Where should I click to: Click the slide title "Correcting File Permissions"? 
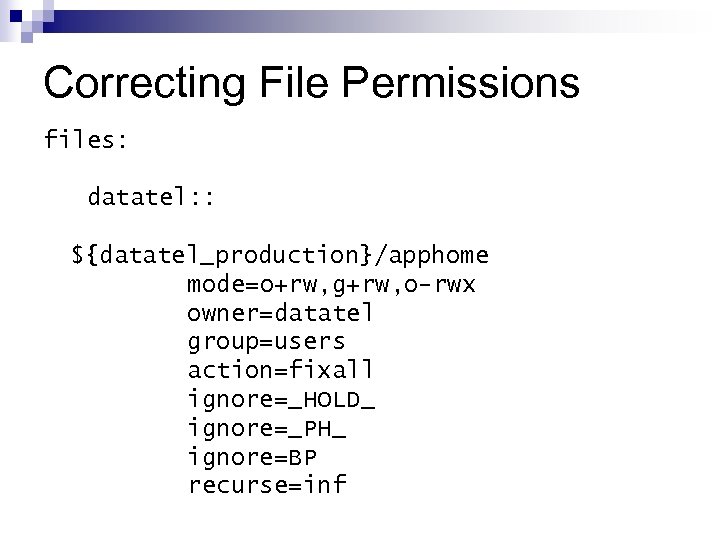pyautogui.click(x=311, y=83)
